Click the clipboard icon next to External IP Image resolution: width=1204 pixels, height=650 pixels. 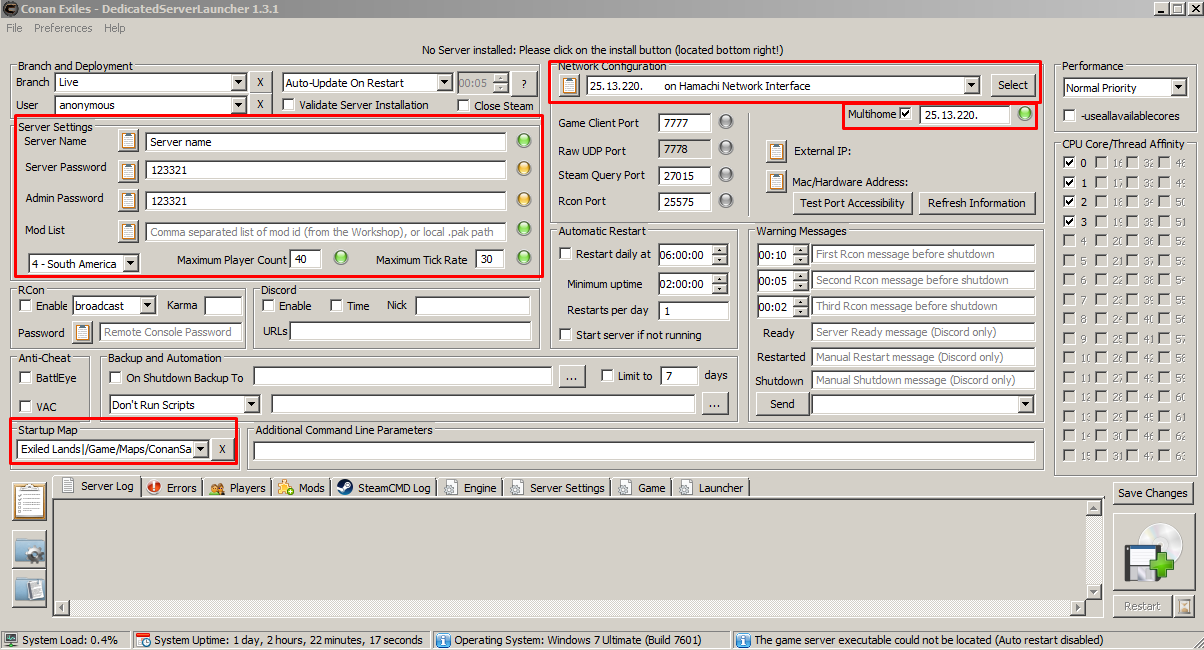point(776,152)
